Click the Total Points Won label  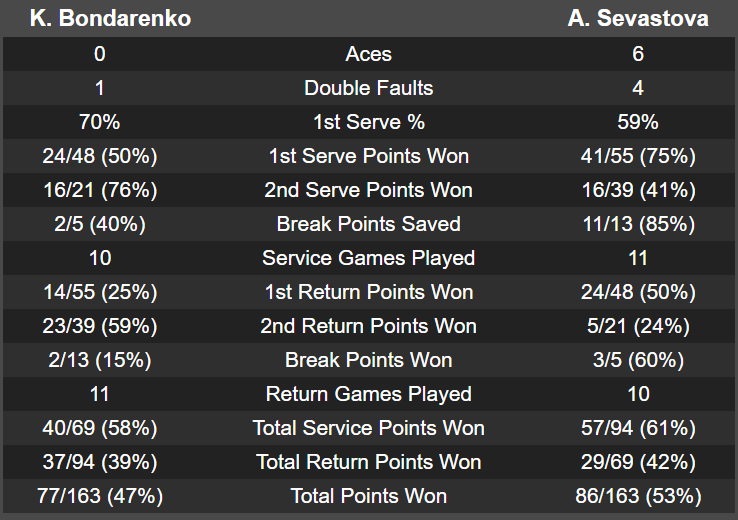(368, 496)
